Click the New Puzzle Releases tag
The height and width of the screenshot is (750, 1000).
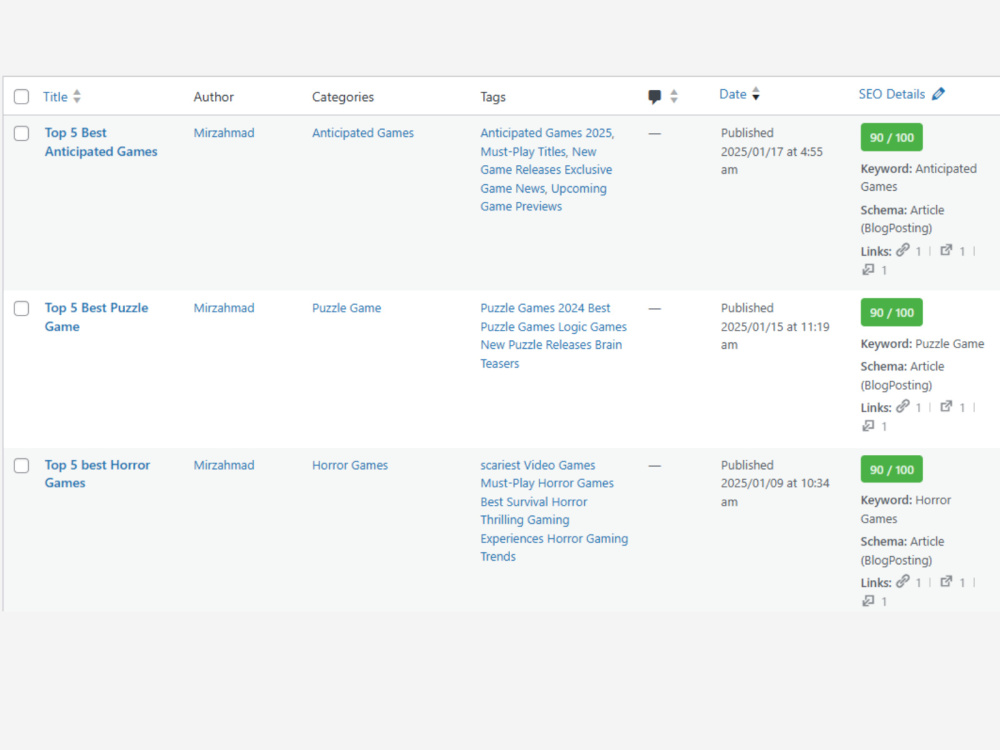[x=536, y=345]
